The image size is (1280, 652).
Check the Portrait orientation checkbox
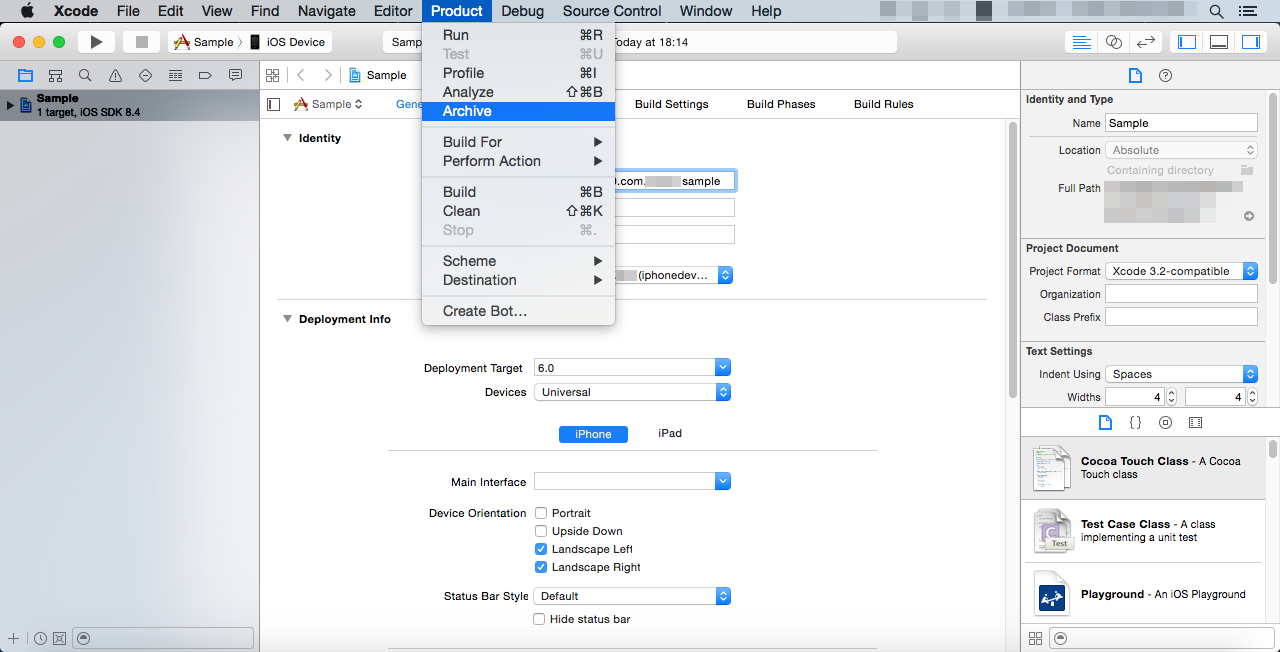pyautogui.click(x=540, y=513)
